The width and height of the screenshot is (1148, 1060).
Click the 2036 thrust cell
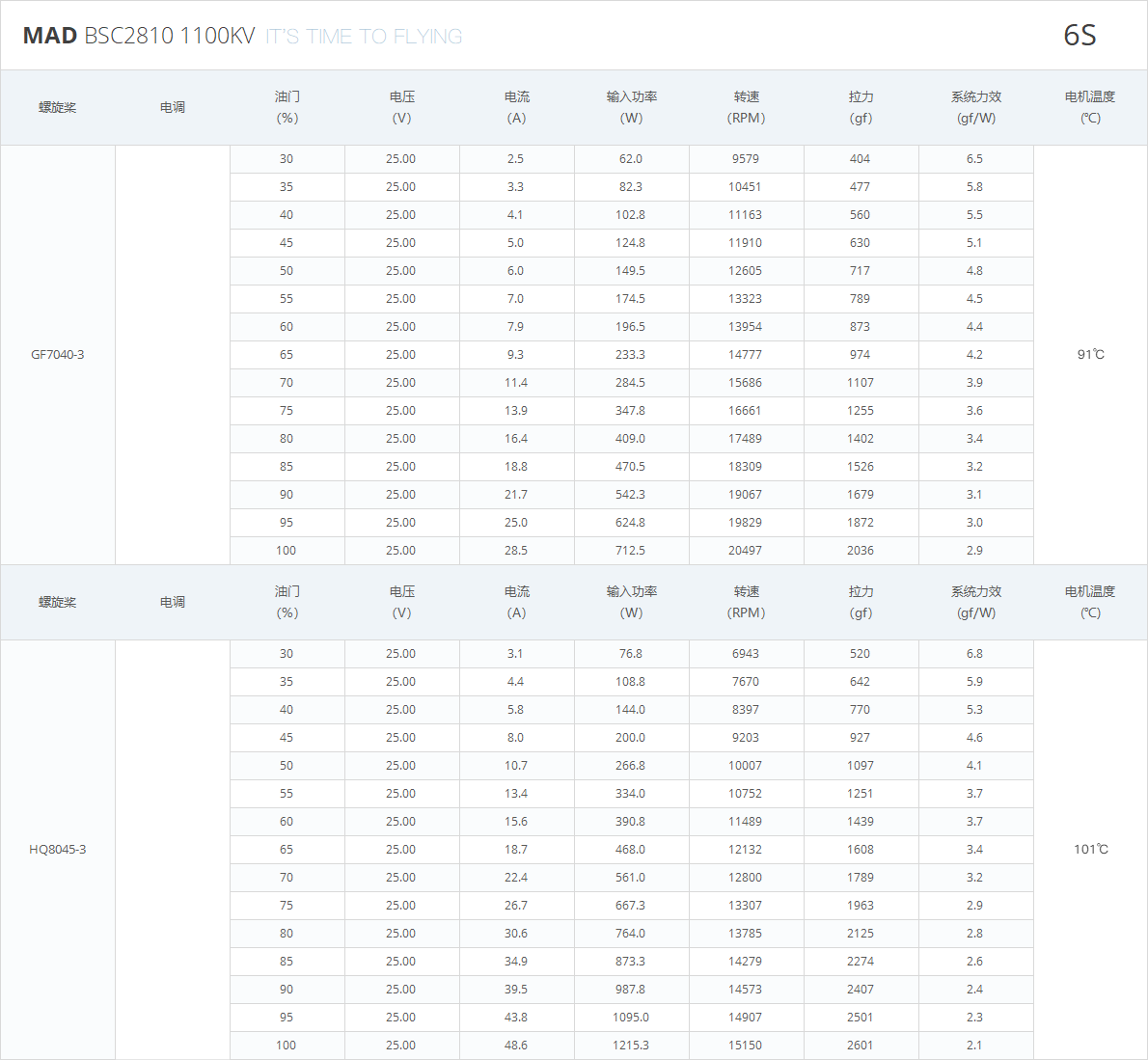(861, 551)
